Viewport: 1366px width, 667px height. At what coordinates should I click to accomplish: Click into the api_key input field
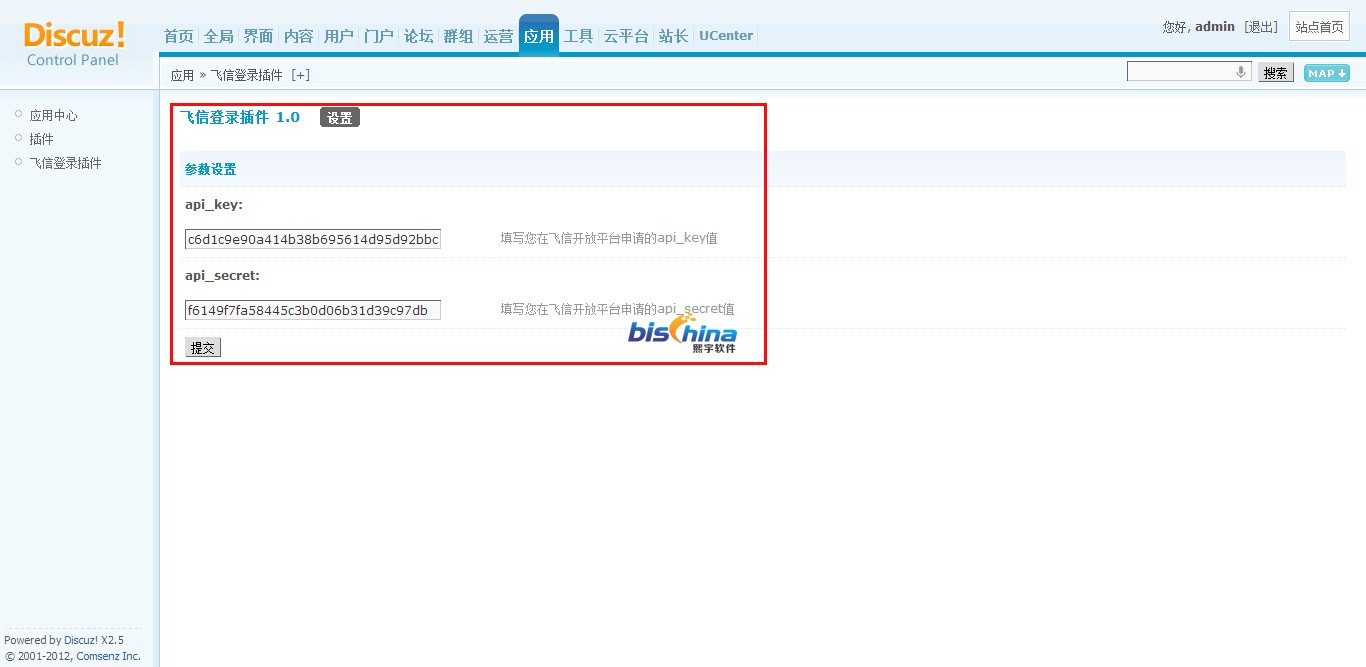coord(313,239)
